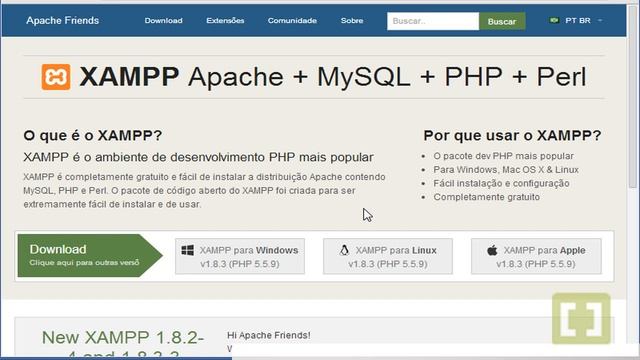Viewport: 640px width, 360px height.
Task: Click 'Completamente gratuito' bullet
Action: [x=487, y=197]
